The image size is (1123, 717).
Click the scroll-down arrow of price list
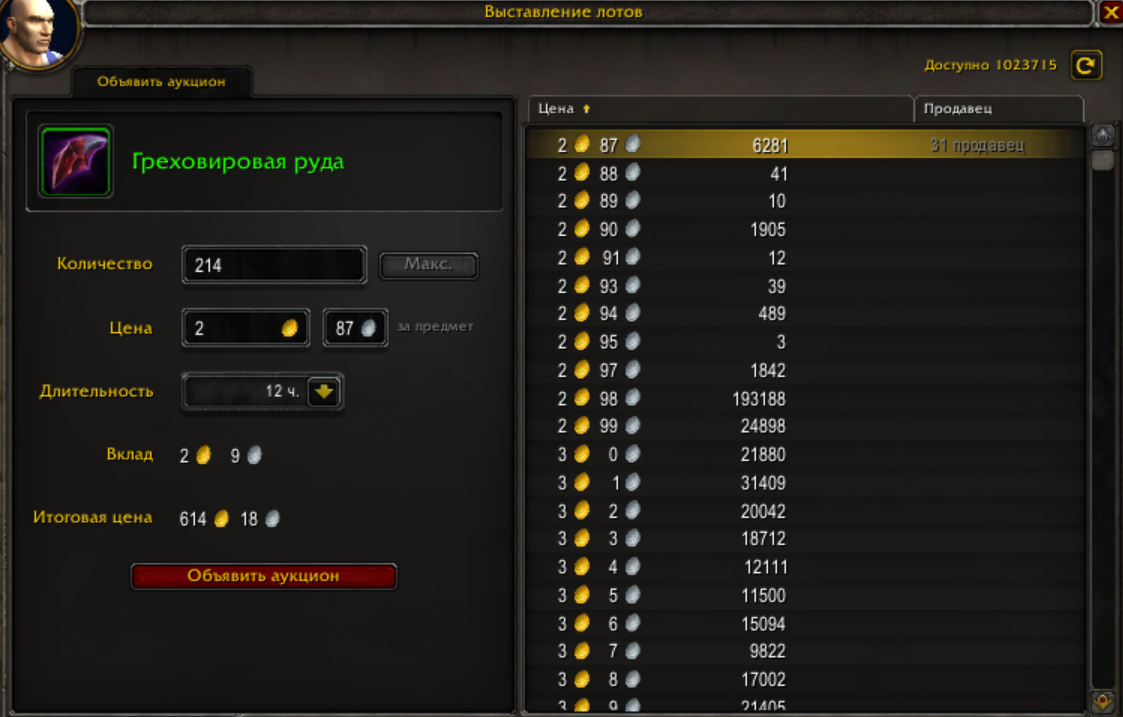[x=1102, y=701]
